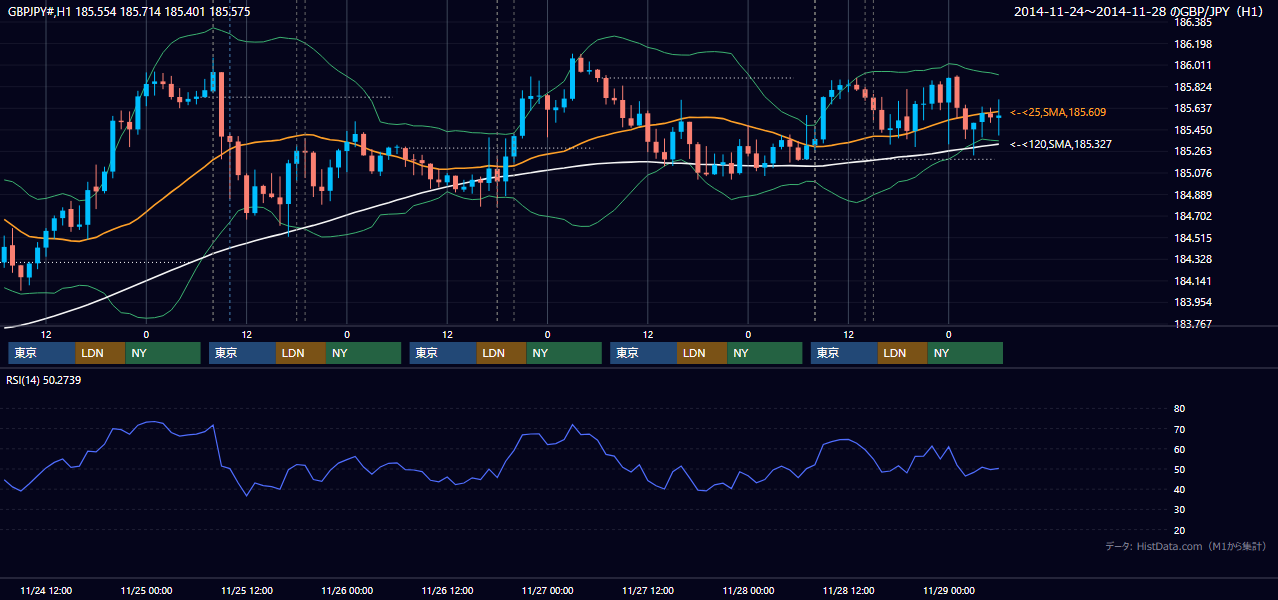Click price axis value 184.889
1278x600 pixels.
click(1193, 195)
